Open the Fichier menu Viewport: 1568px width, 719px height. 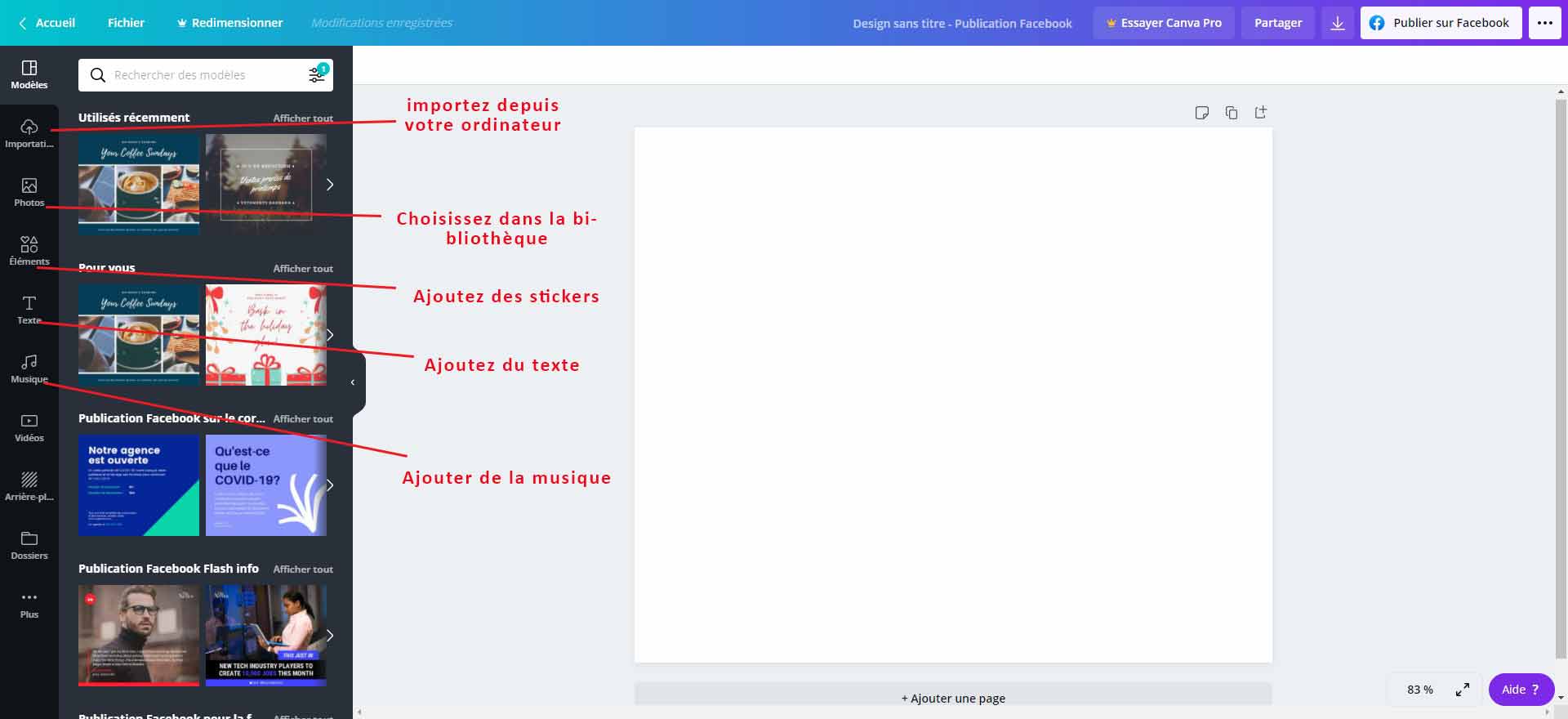[126, 23]
